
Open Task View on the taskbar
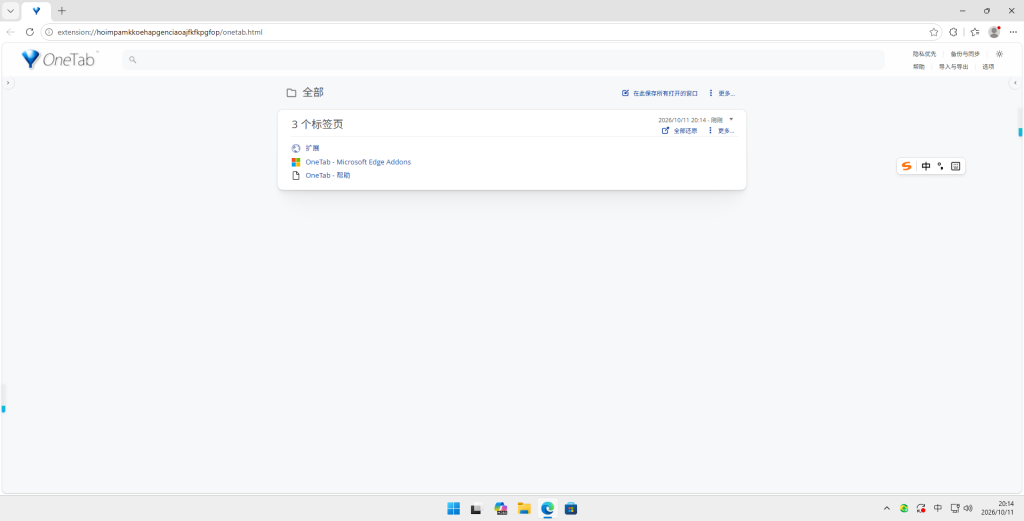(x=477, y=509)
